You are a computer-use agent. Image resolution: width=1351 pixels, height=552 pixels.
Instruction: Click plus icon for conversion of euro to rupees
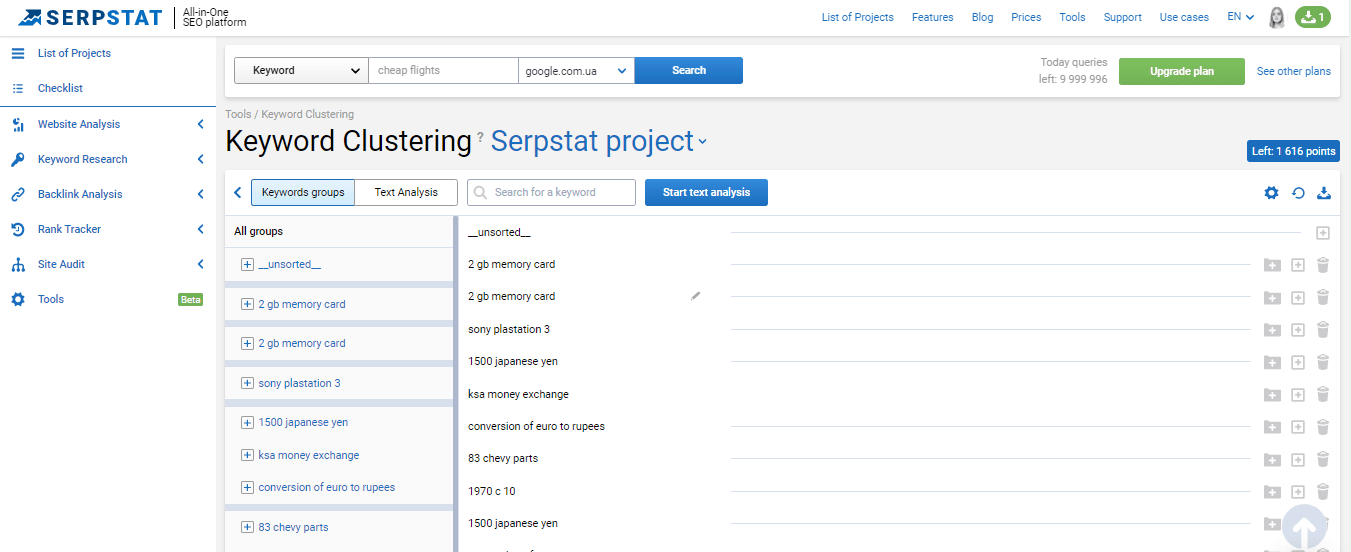click(1298, 427)
